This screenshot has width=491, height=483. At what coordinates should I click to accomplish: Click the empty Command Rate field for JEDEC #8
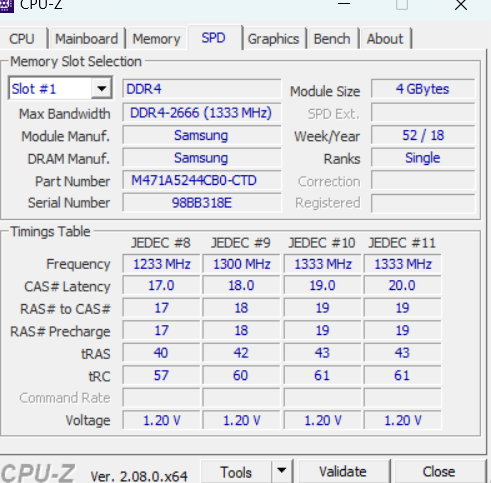pyautogui.click(x=161, y=398)
